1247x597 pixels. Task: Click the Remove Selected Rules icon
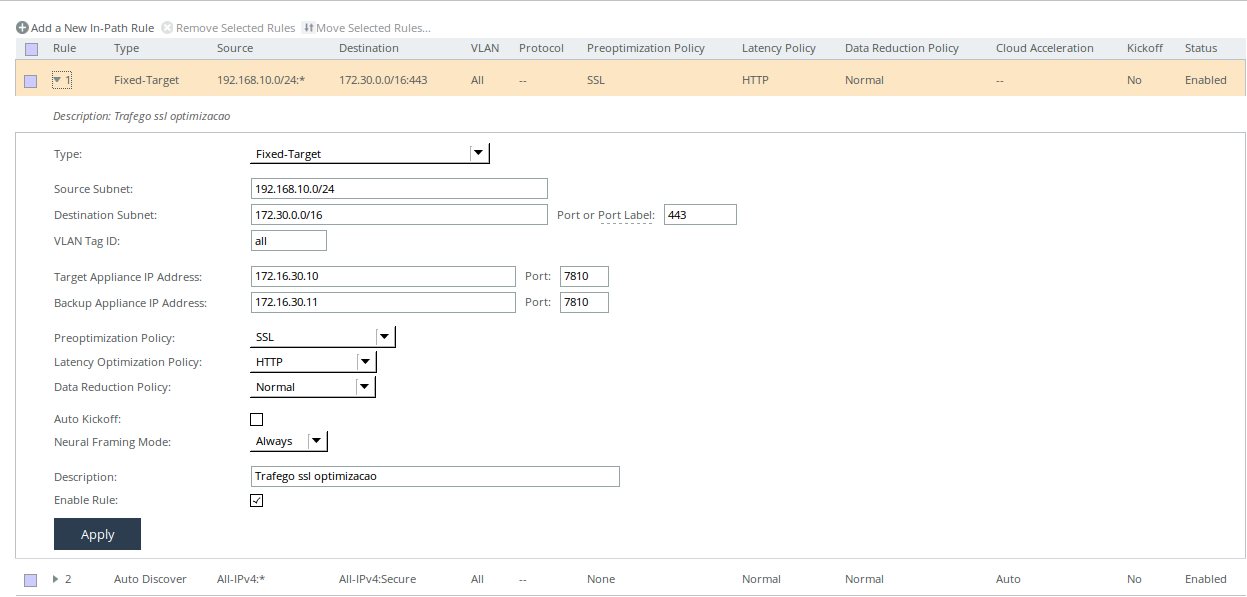(x=167, y=28)
